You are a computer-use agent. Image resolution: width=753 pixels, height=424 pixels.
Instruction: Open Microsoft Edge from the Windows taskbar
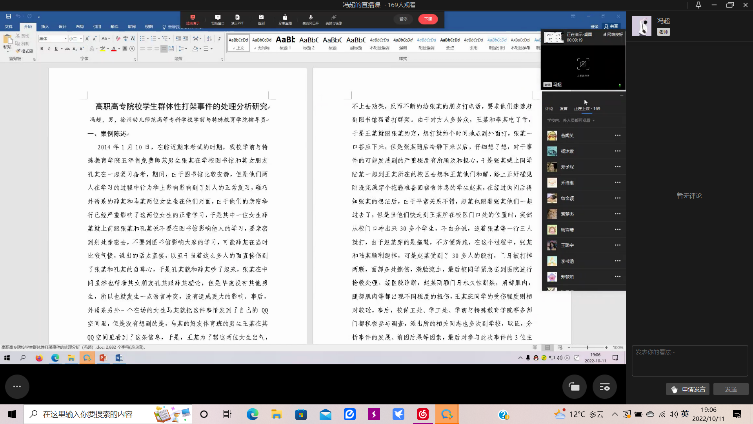click(252, 413)
